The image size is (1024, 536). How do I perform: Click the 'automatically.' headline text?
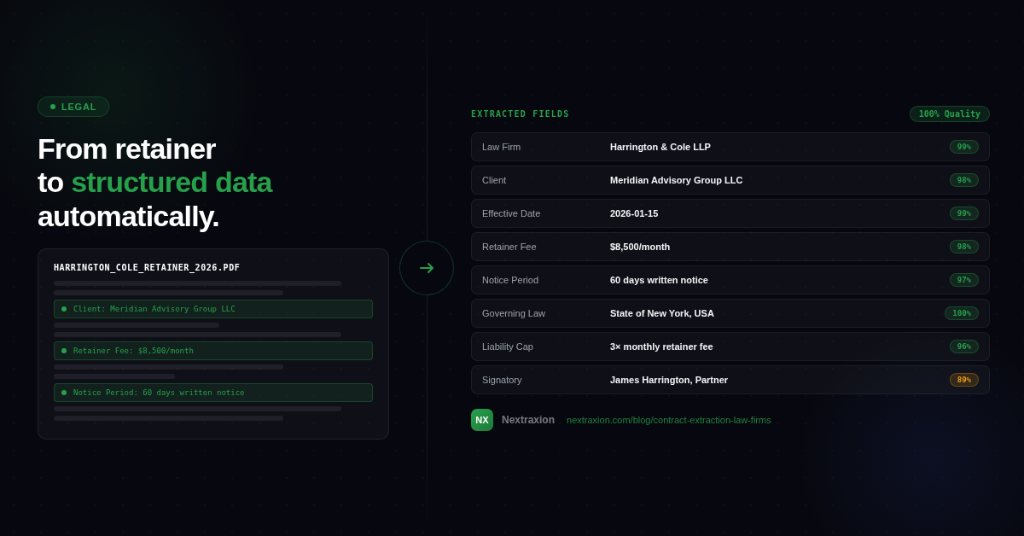128,217
